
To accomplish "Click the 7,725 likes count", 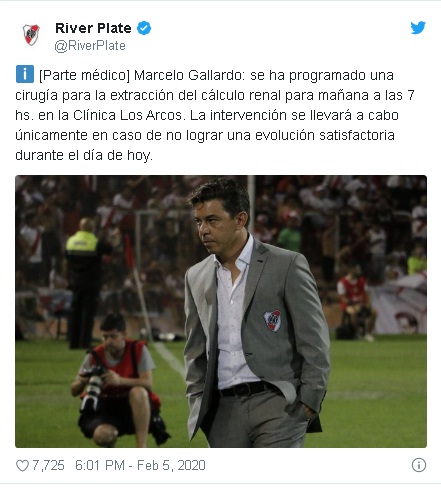I will [48, 465].
